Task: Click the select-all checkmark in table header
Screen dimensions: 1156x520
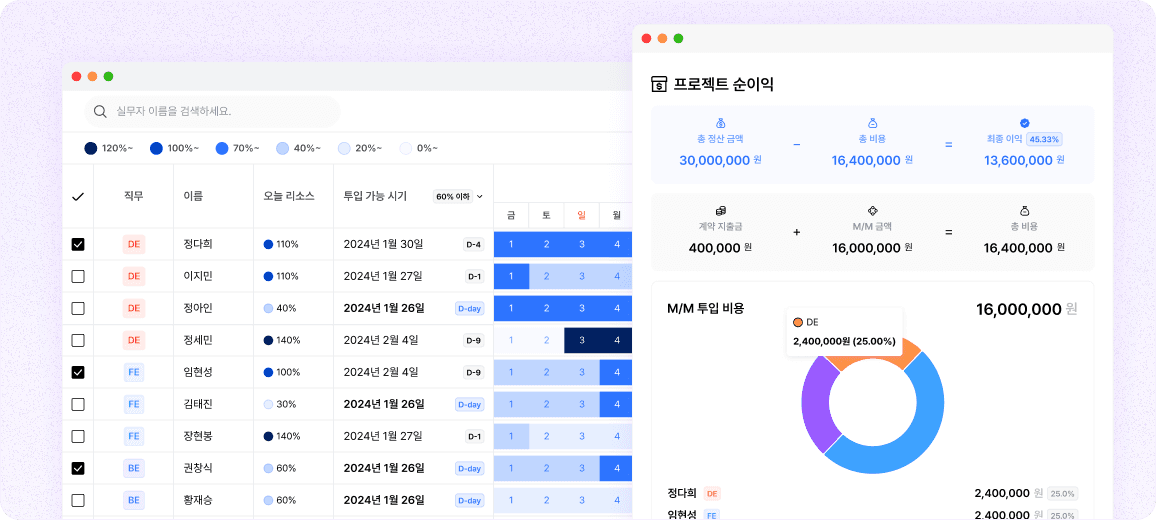Action: [x=78, y=196]
